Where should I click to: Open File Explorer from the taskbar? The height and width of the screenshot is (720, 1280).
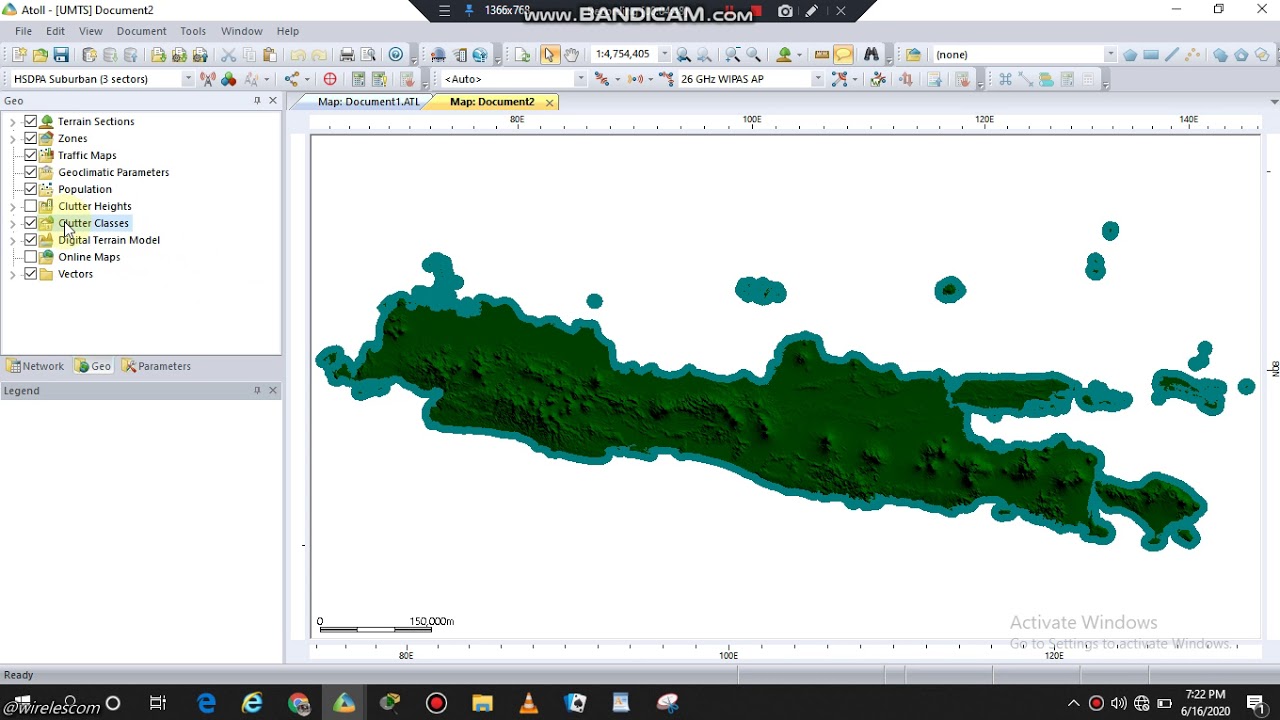(482, 703)
